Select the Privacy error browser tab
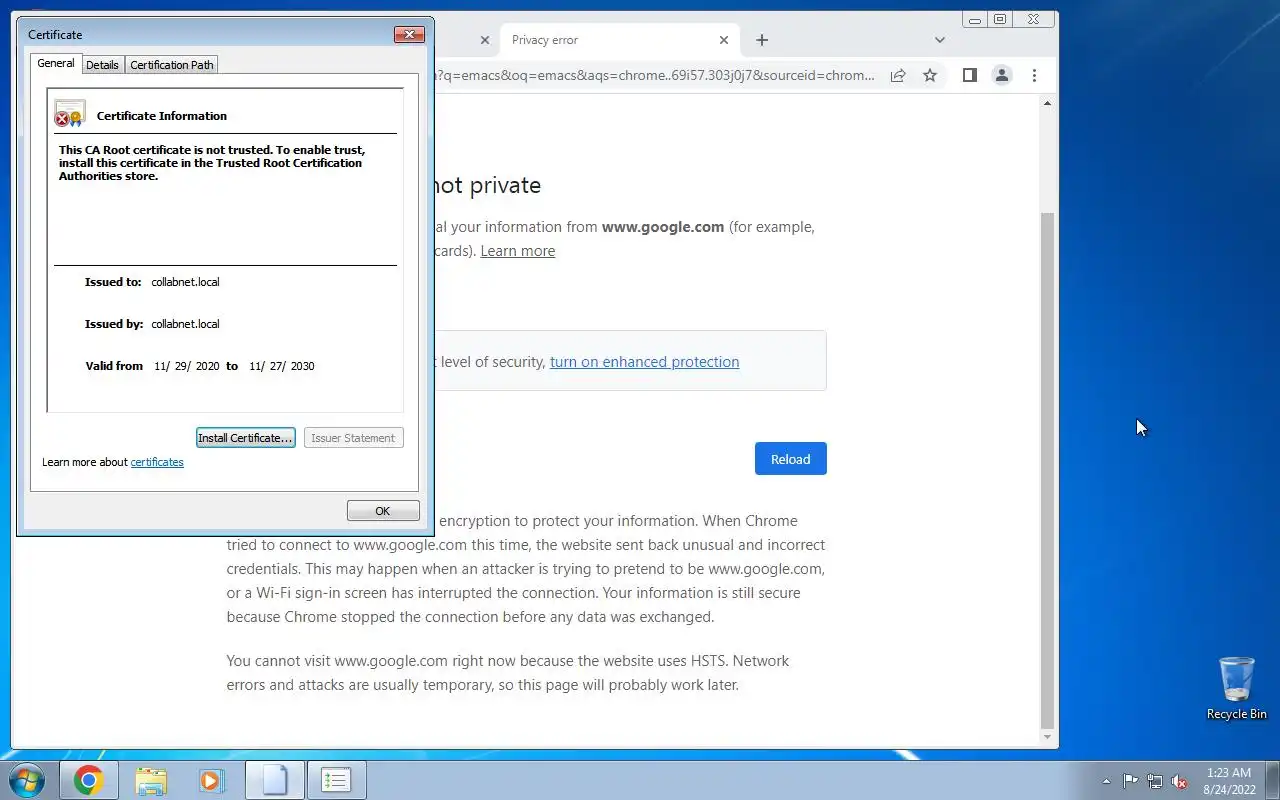The width and height of the screenshot is (1280, 800). (x=620, y=40)
